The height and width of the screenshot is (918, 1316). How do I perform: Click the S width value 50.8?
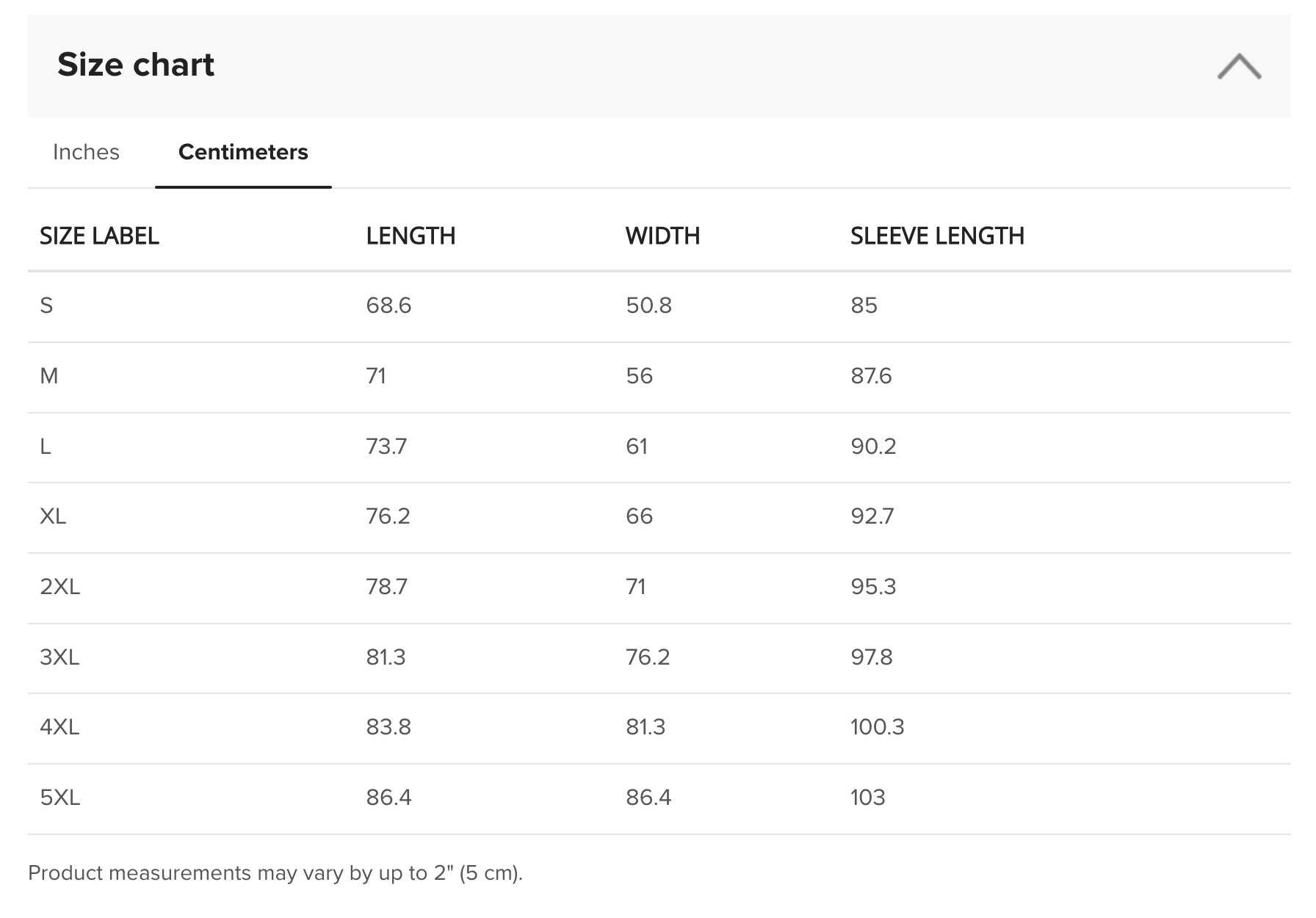point(648,306)
